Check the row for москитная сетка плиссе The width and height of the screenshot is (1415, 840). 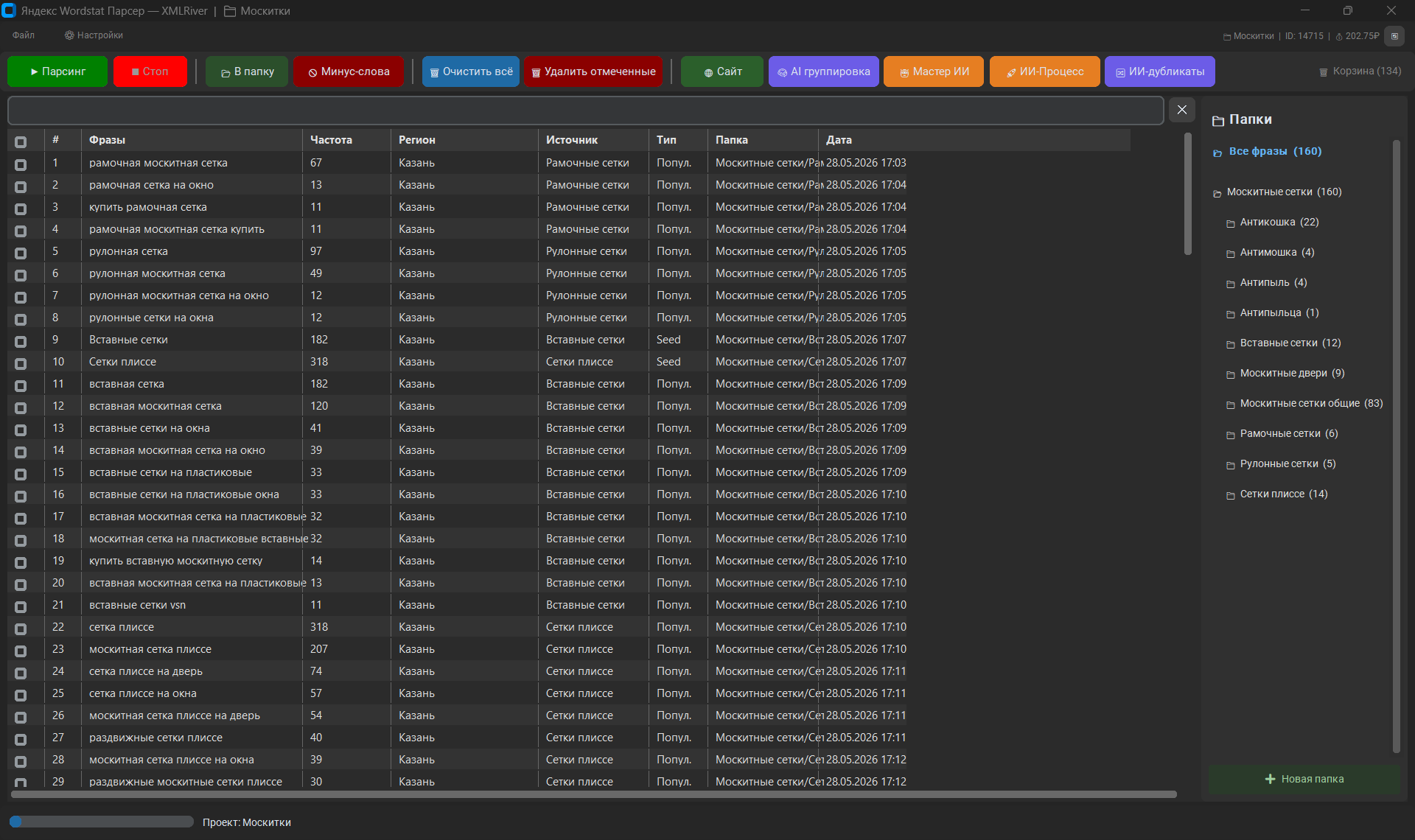click(x=21, y=651)
